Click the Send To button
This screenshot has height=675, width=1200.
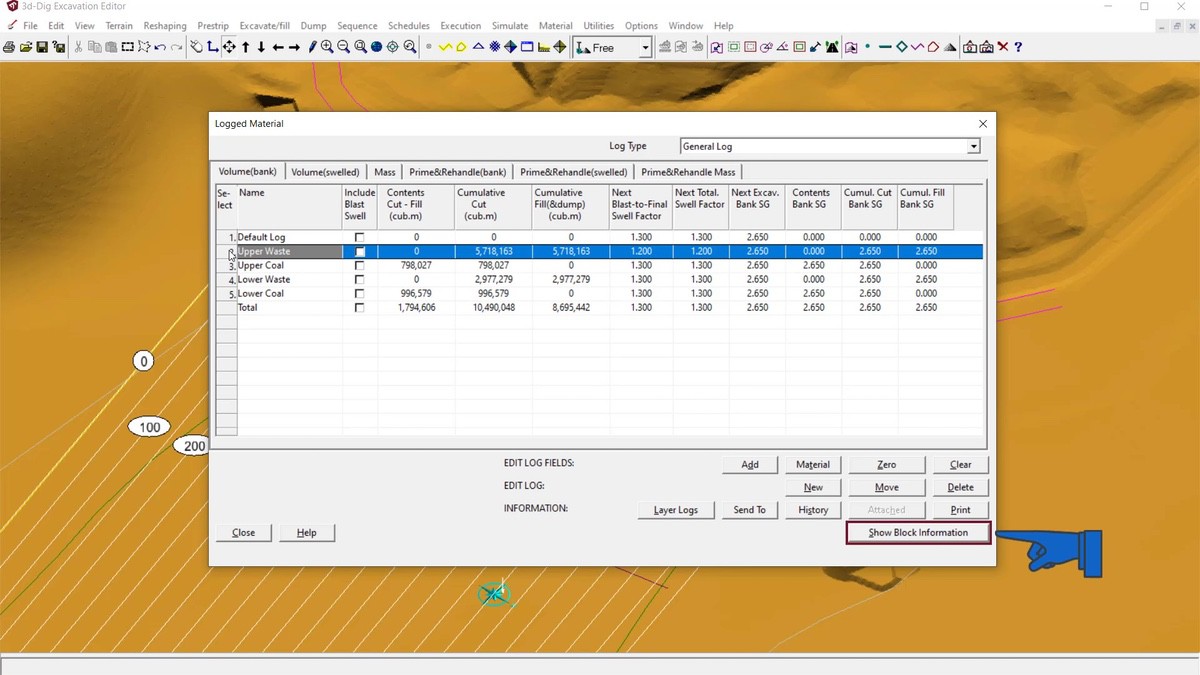[x=749, y=510]
